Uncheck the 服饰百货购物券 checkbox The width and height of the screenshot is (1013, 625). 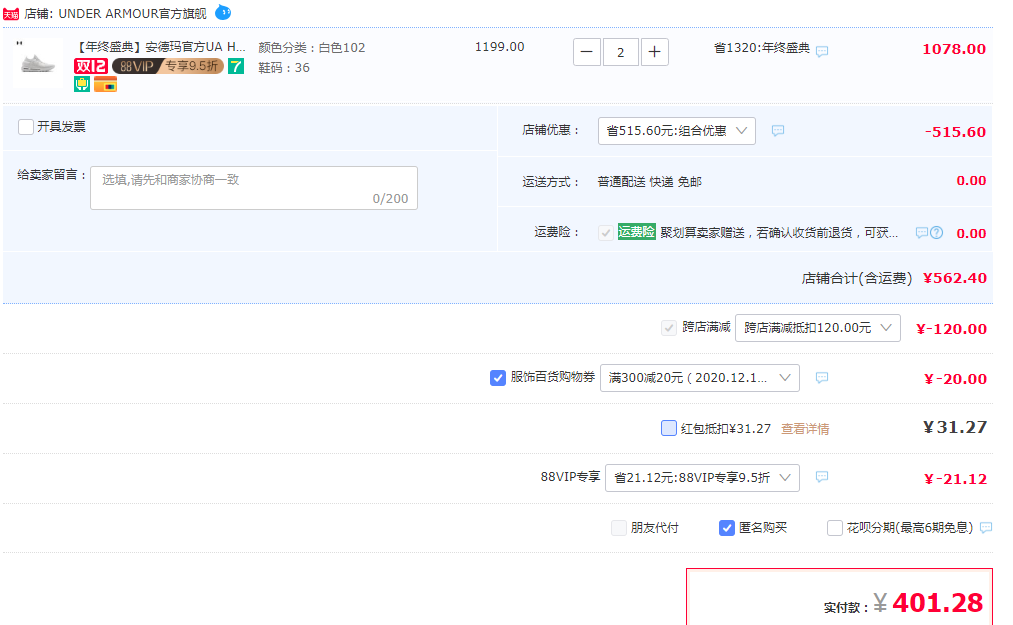click(x=497, y=377)
